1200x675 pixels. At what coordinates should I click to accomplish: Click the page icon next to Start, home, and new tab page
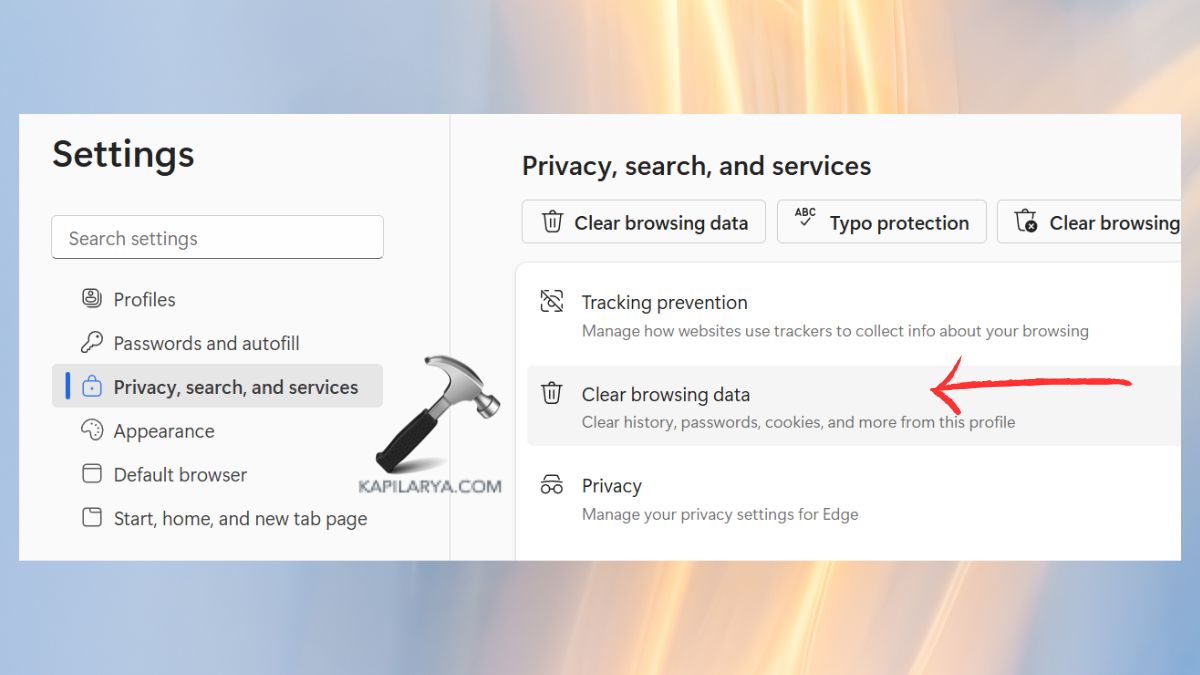(x=91, y=518)
